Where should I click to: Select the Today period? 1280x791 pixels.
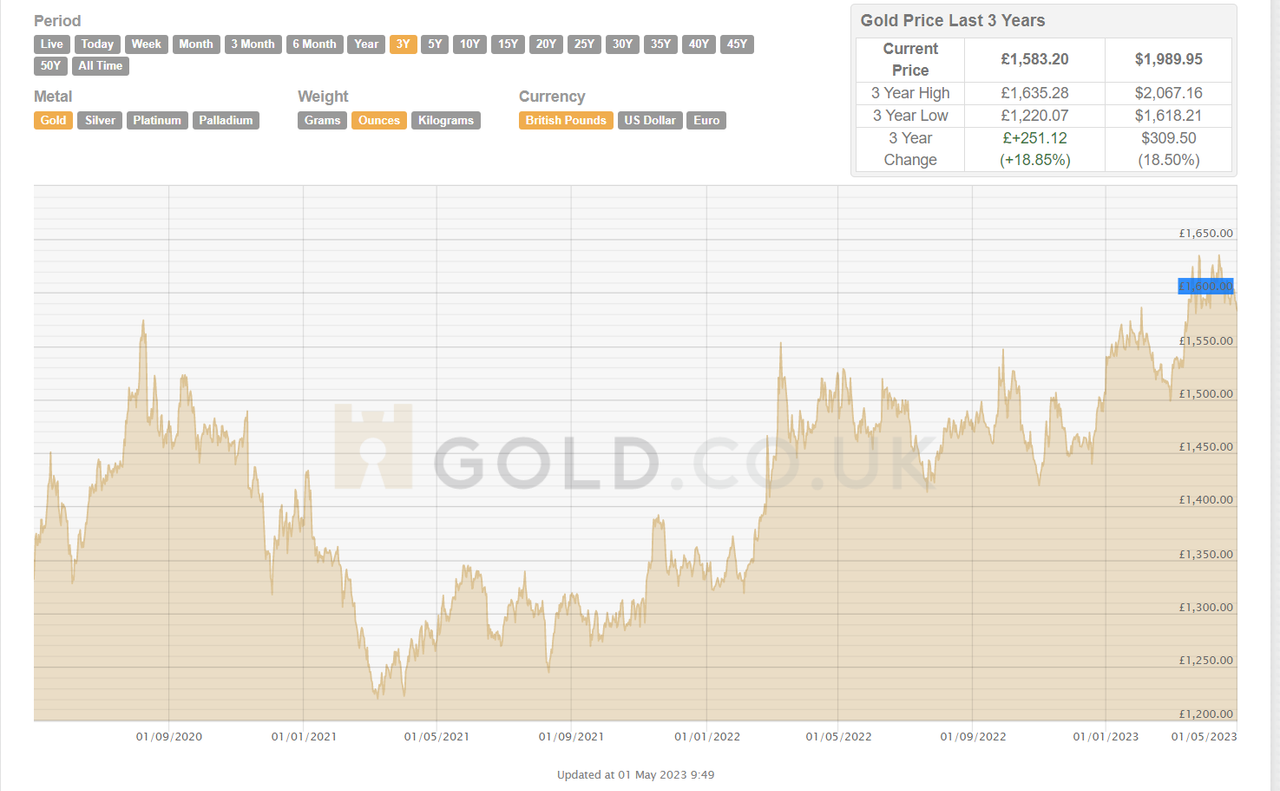click(97, 44)
